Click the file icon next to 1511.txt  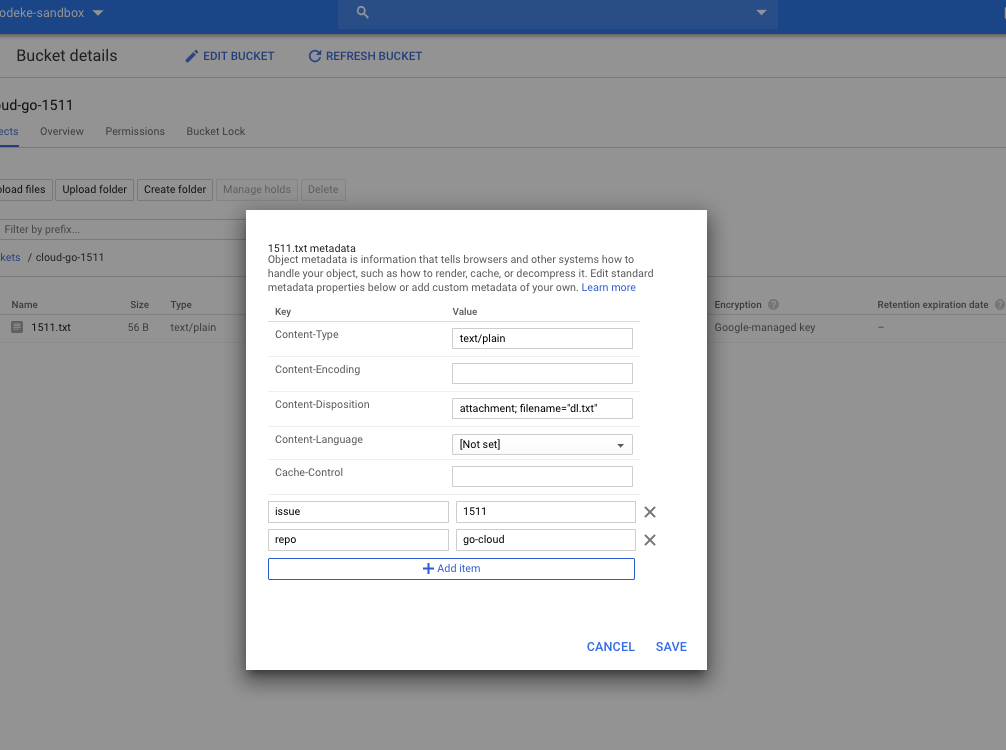(17, 327)
